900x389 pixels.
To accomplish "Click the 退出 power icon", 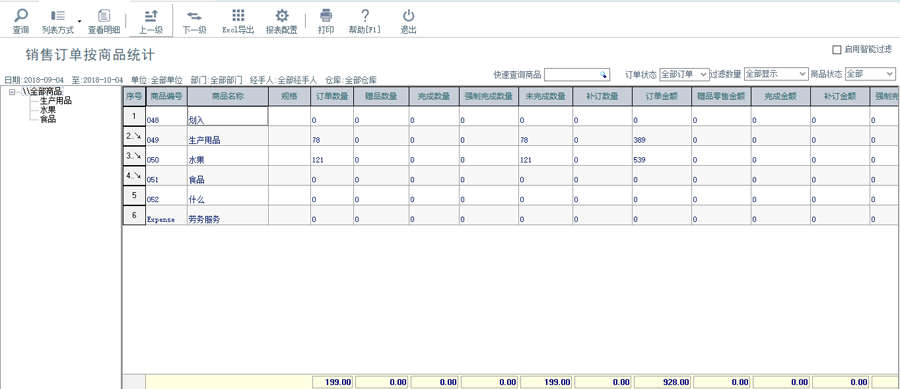I will (408, 15).
